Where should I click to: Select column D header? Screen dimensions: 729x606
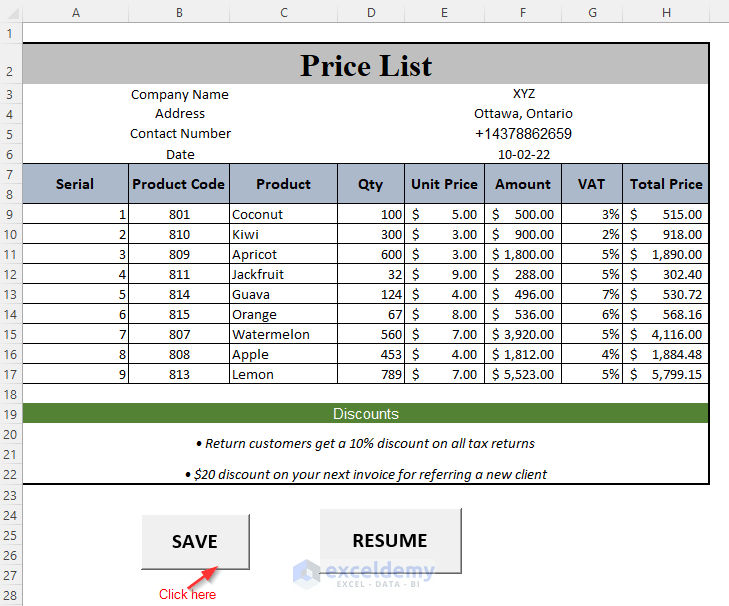(x=371, y=13)
